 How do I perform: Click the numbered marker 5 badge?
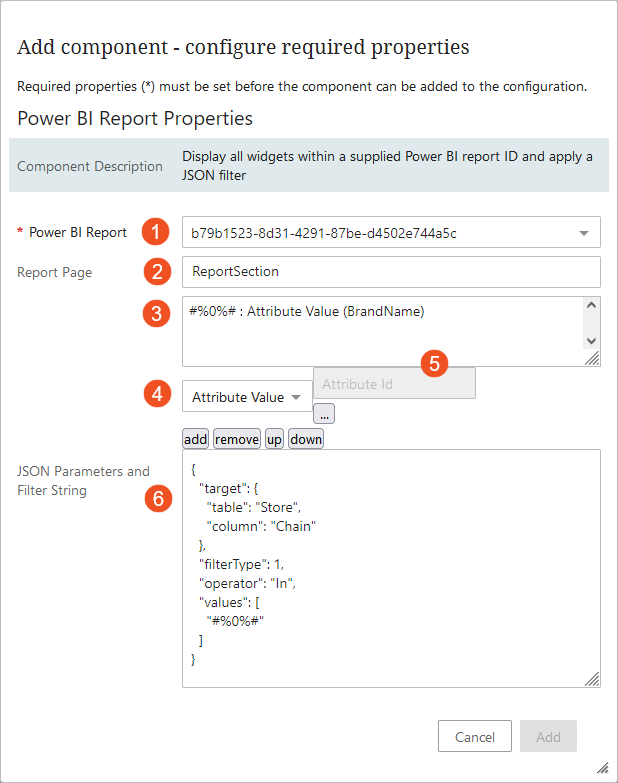click(434, 364)
